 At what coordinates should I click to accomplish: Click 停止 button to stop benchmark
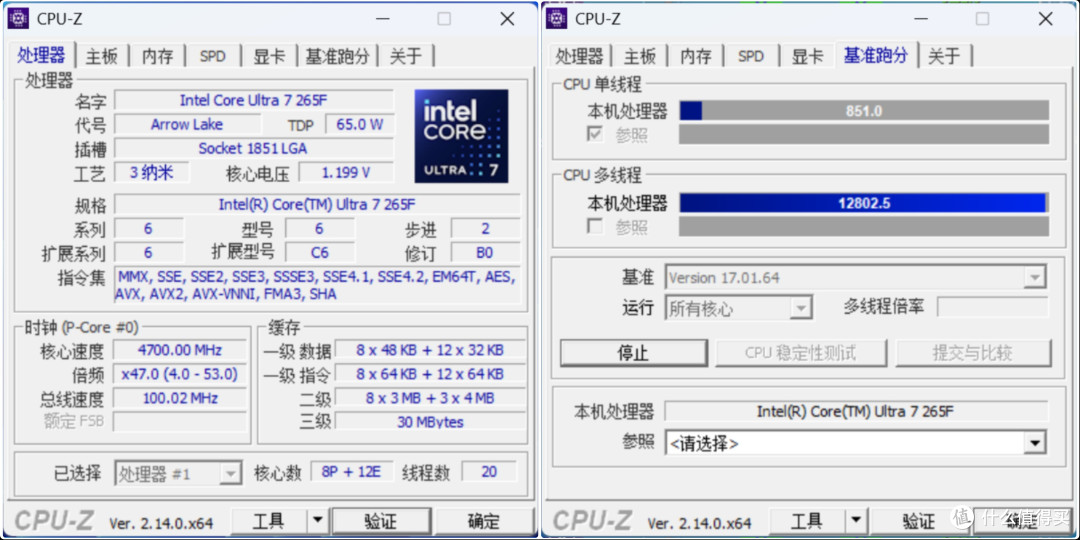(x=634, y=353)
